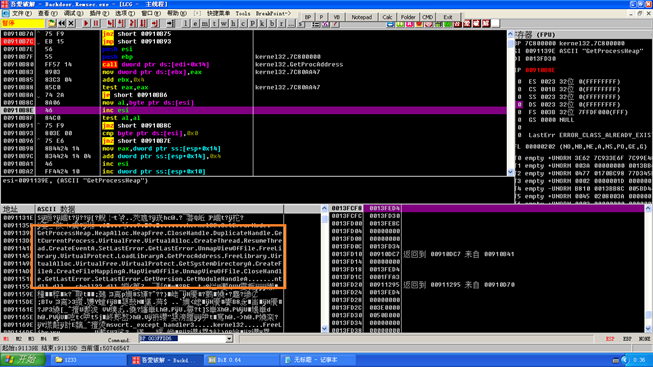The image size is (653, 367).
Task: Click the Step Over toolbar icon
Action: 121,23
